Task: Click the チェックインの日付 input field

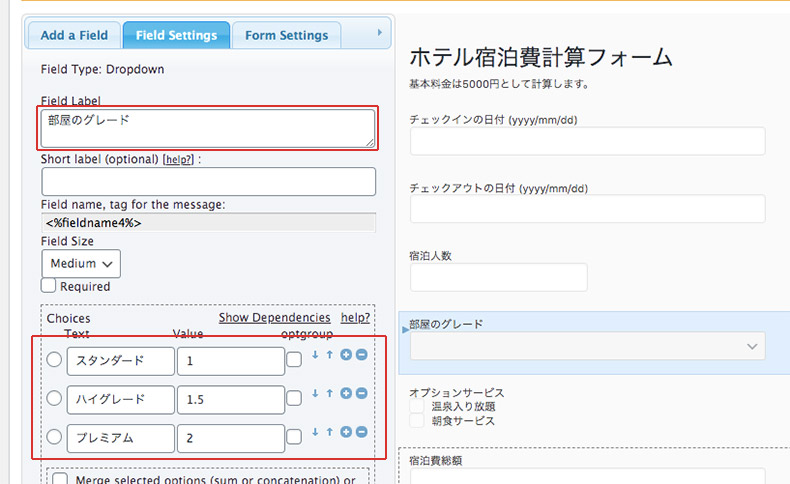Action: click(x=587, y=141)
